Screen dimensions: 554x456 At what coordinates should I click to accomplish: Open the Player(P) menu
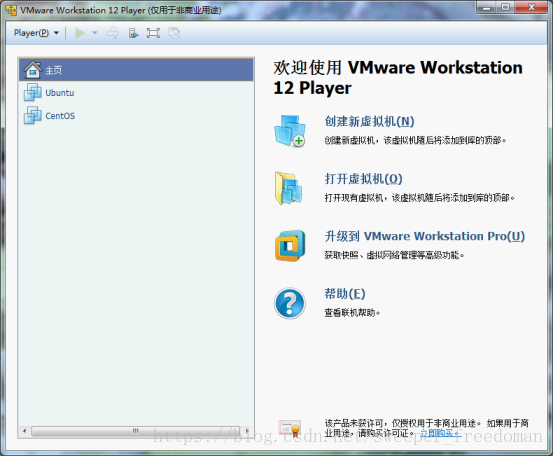pos(36,33)
